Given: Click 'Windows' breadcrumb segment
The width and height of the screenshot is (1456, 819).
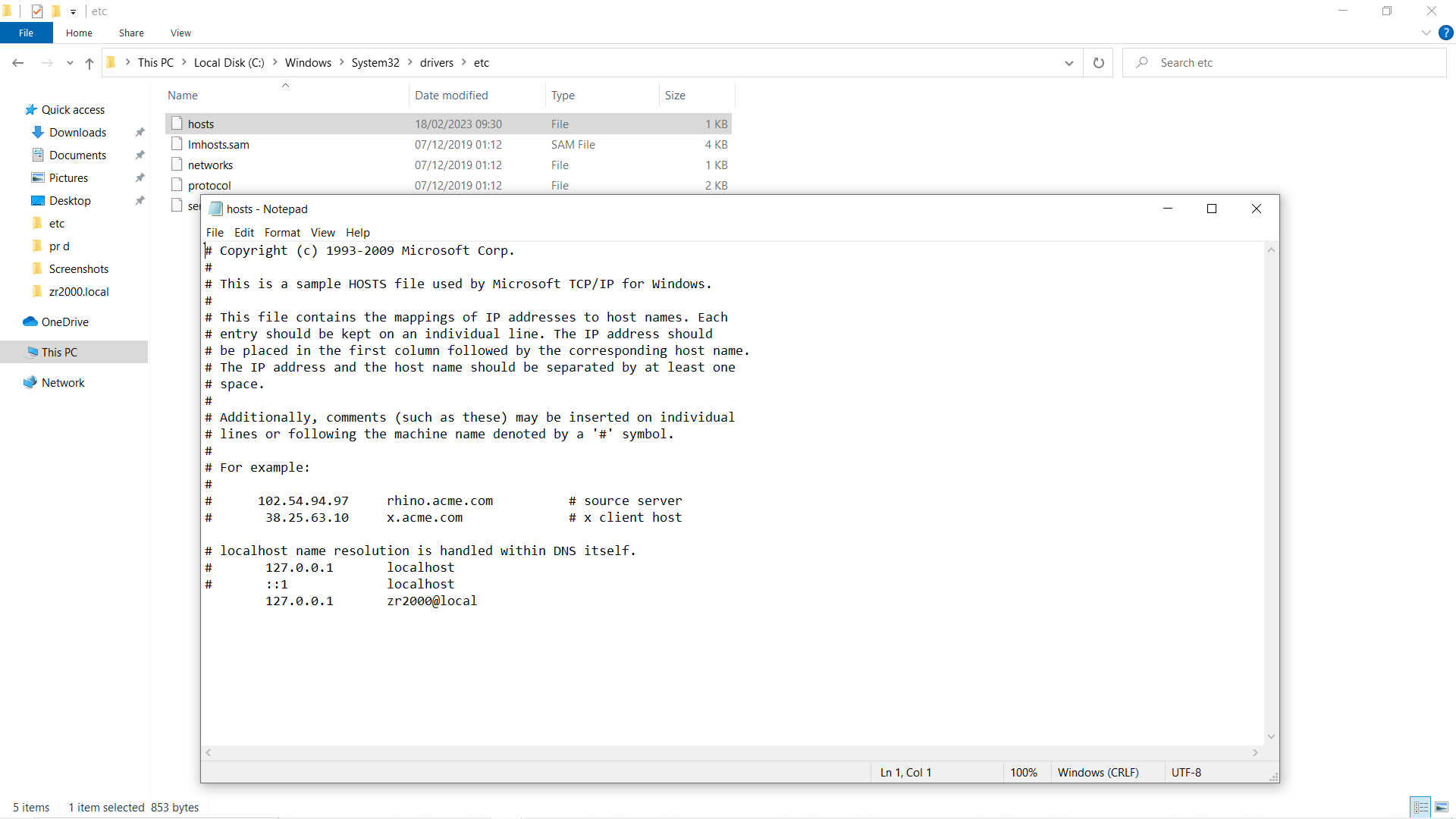Looking at the screenshot, I should tap(308, 63).
